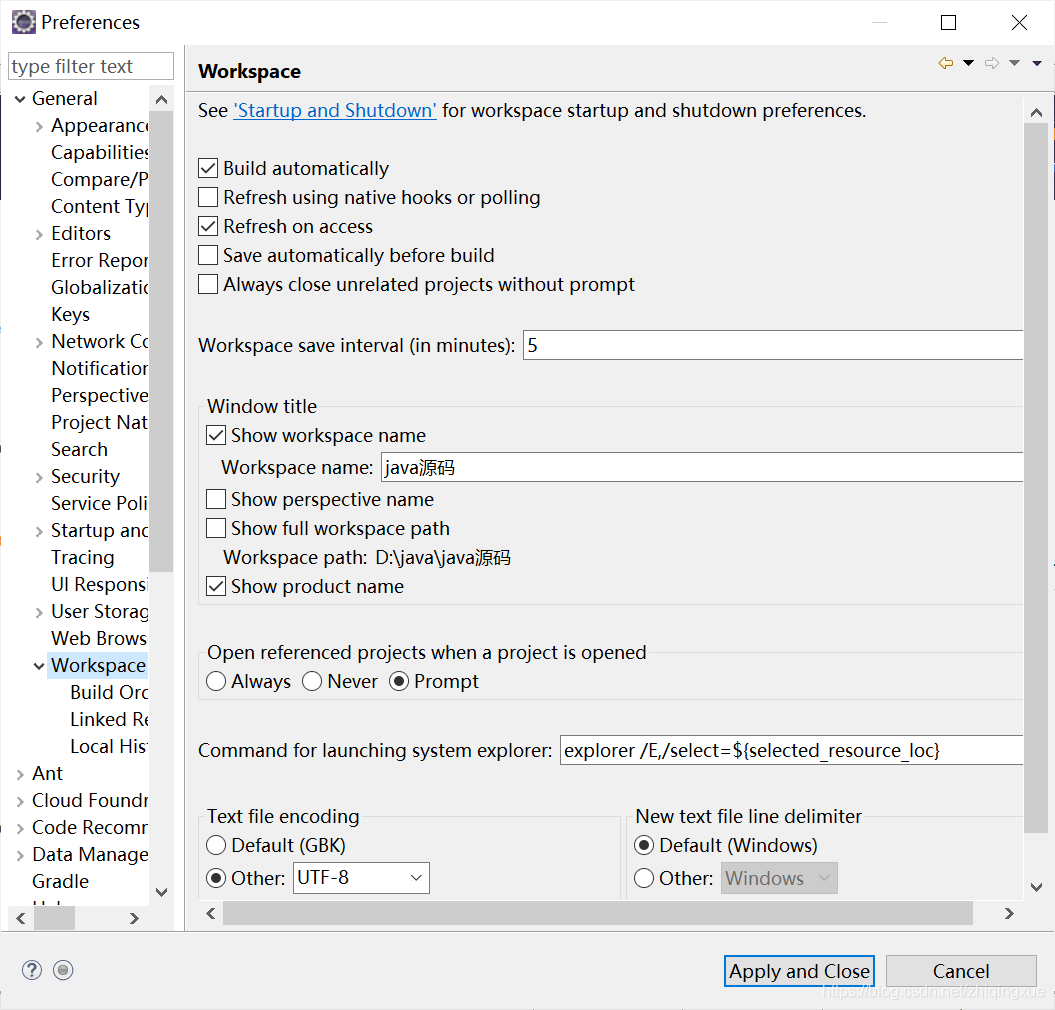The image size is (1055, 1010).
Task: Open the preferences view menu arrow
Action: click(1037, 63)
